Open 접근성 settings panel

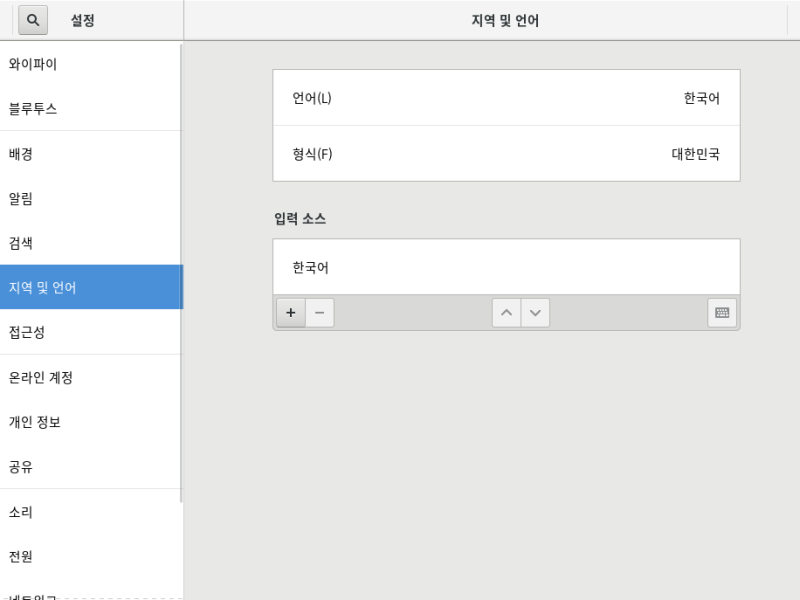pyautogui.click(x=91, y=332)
